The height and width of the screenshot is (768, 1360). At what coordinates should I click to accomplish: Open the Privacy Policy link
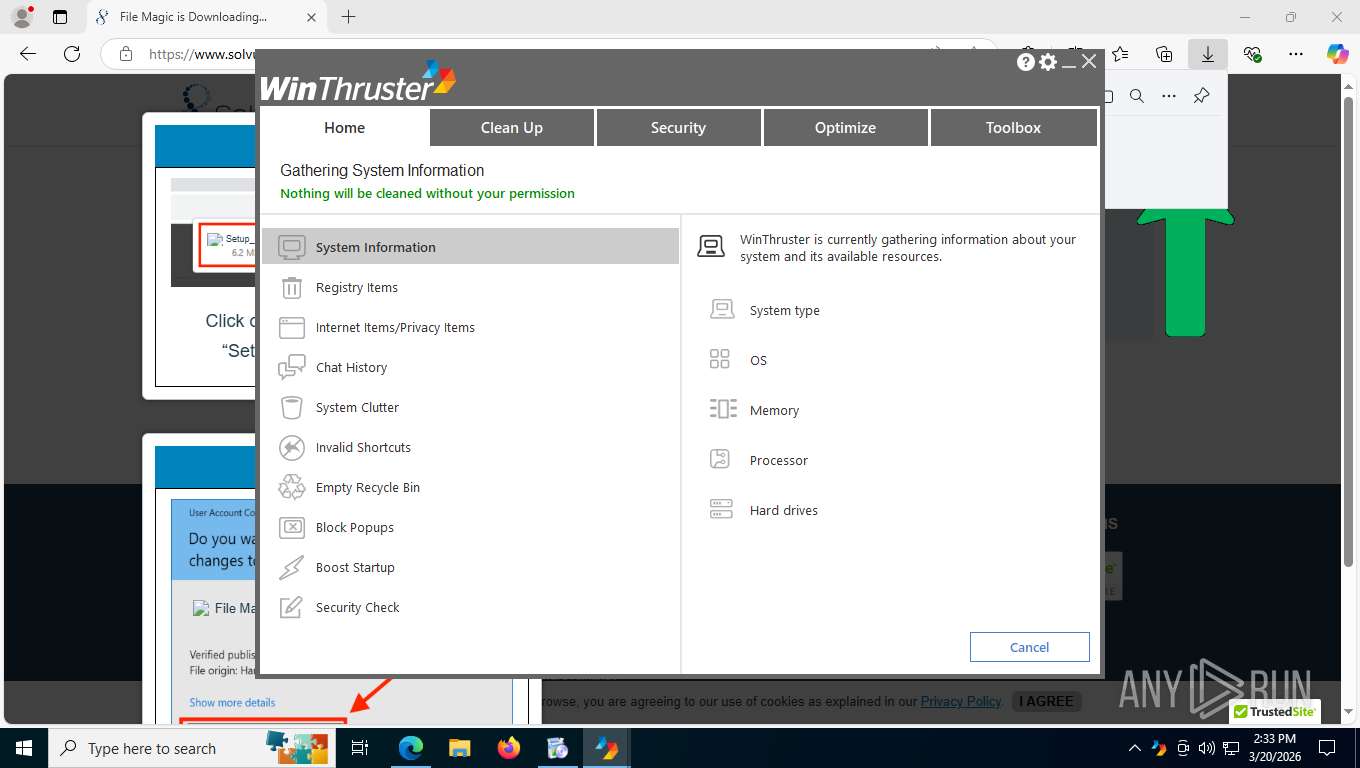click(961, 701)
